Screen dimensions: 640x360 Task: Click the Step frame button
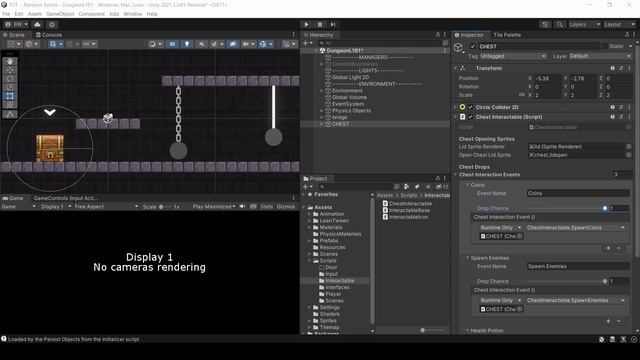point(333,24)
